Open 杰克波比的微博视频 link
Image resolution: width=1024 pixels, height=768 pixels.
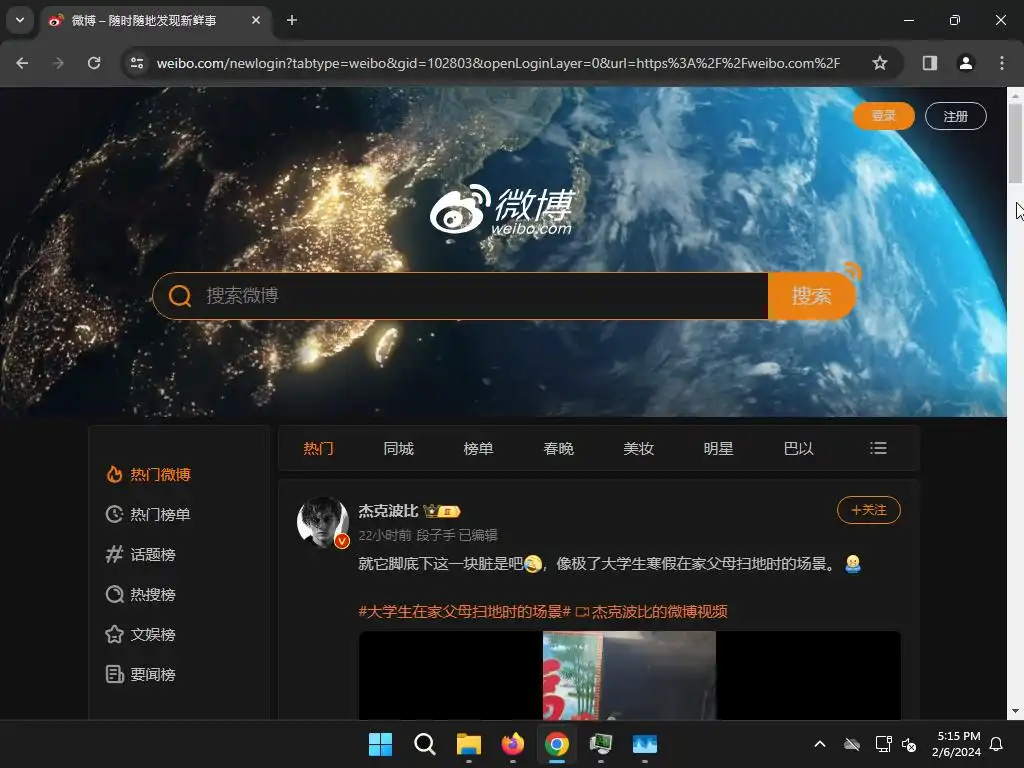[652, 611]
